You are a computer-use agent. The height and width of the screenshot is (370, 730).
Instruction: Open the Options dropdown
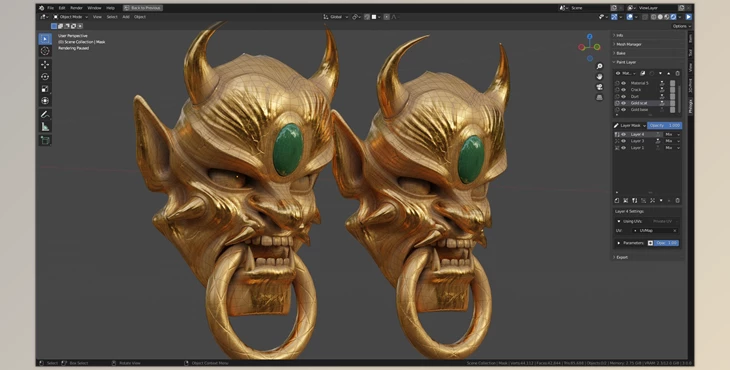coord(682,26)
